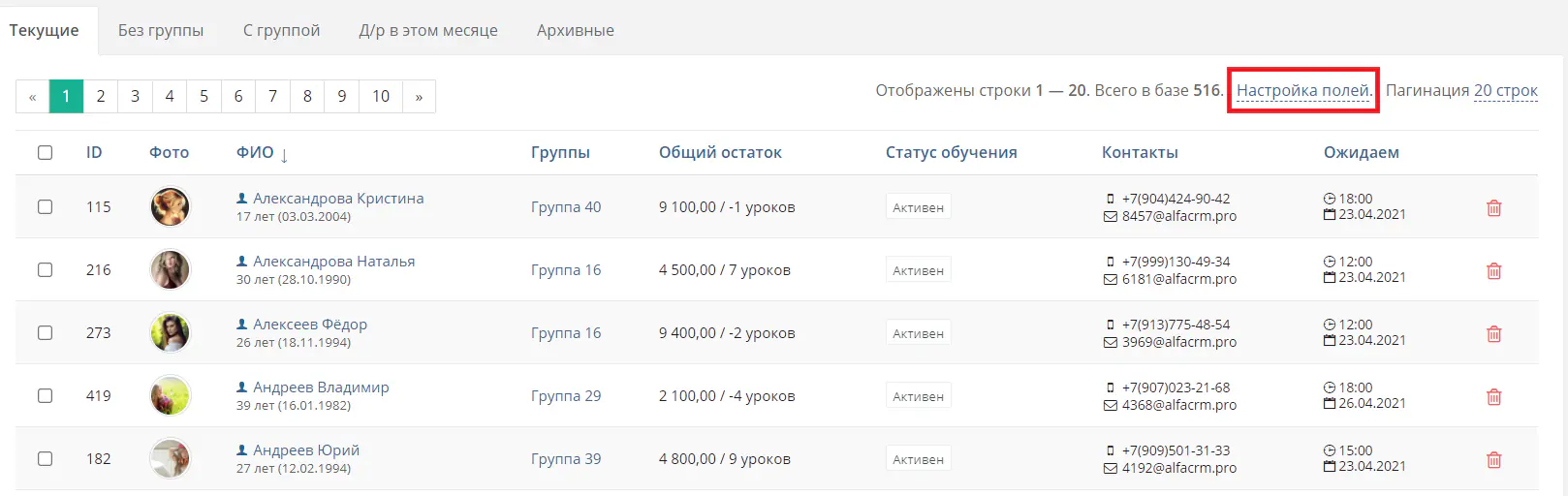Open photo of Александрова Кристина

(170, 206)
